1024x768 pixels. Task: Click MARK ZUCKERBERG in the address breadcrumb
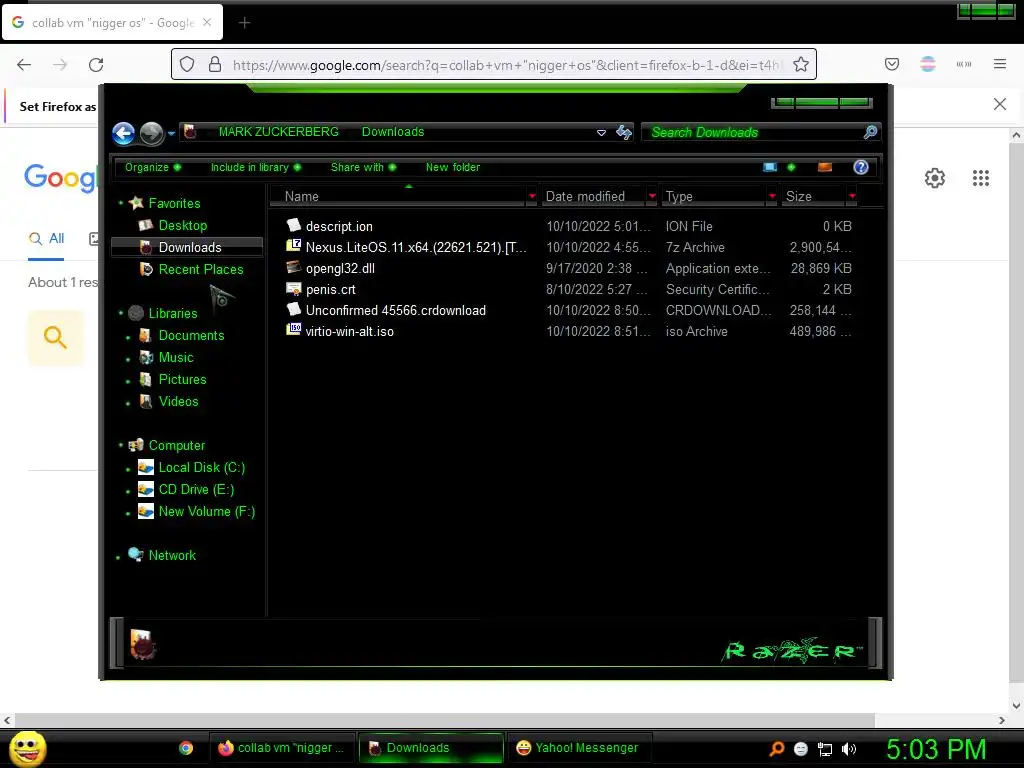pos(279,132)
